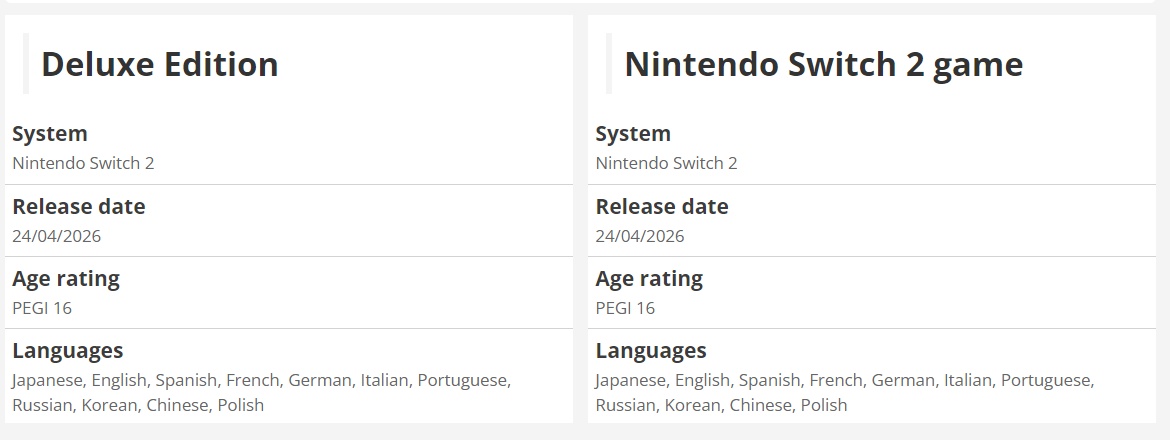Click Release date label in Deluxe Edition card
The width and height of the screenshot is (1170, 440).
tap(78, 207)
